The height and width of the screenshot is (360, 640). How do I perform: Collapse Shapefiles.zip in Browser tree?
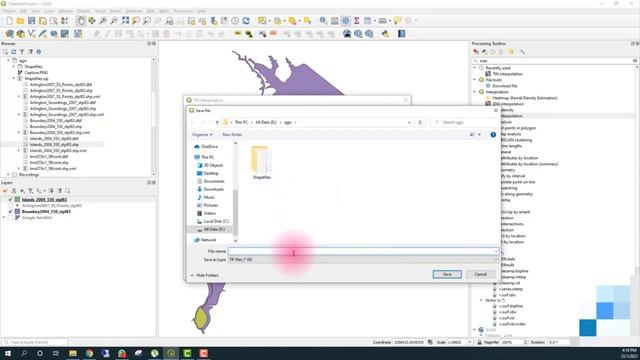point(13,78)
